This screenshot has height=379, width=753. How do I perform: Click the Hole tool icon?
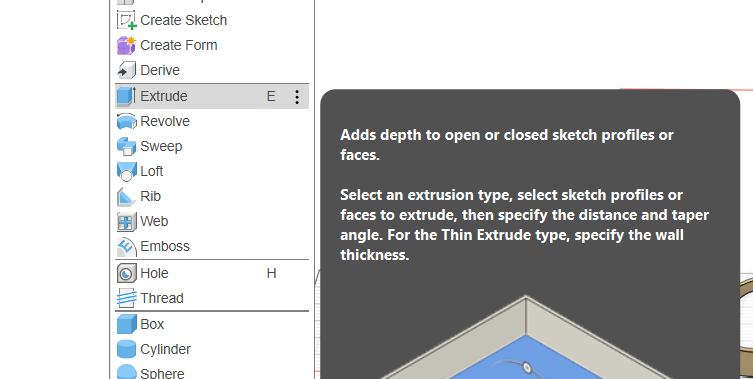tap(126, 273)
